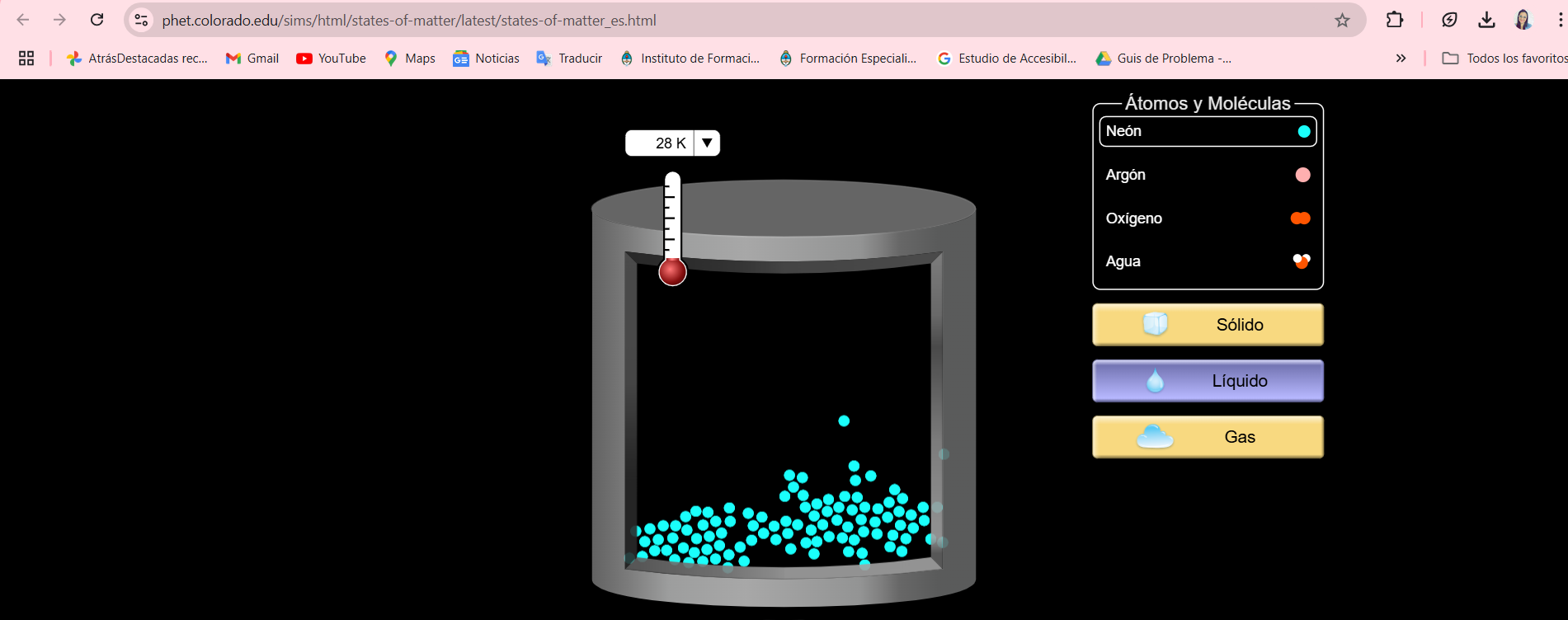Screen dimensions: 1568x620
Task: Open the YouTube bookmark
Action: click(x=331, y=59)
